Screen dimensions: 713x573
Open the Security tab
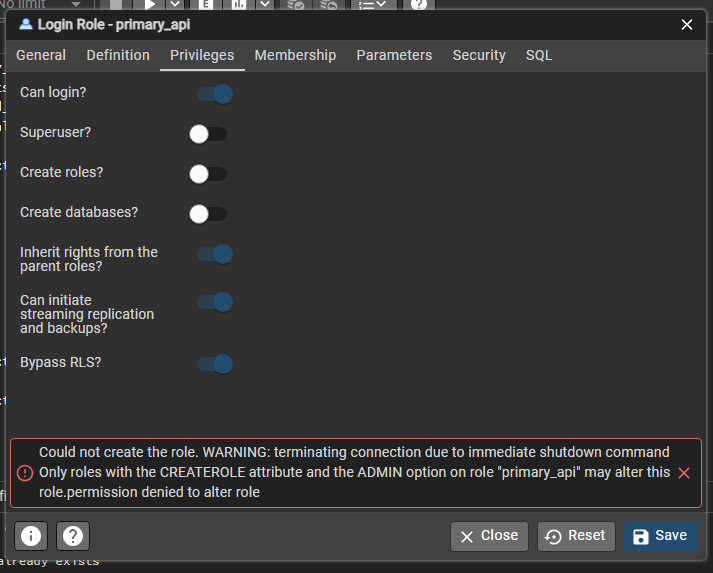point(479,55)
